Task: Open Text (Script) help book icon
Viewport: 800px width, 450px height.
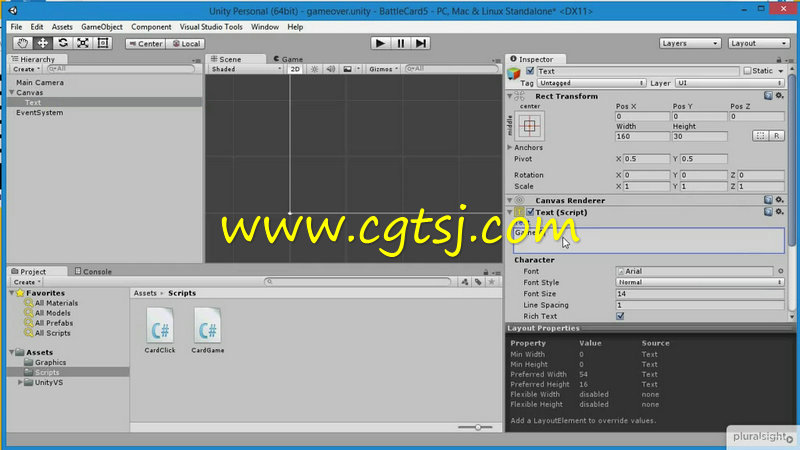Action: point(768,212)
